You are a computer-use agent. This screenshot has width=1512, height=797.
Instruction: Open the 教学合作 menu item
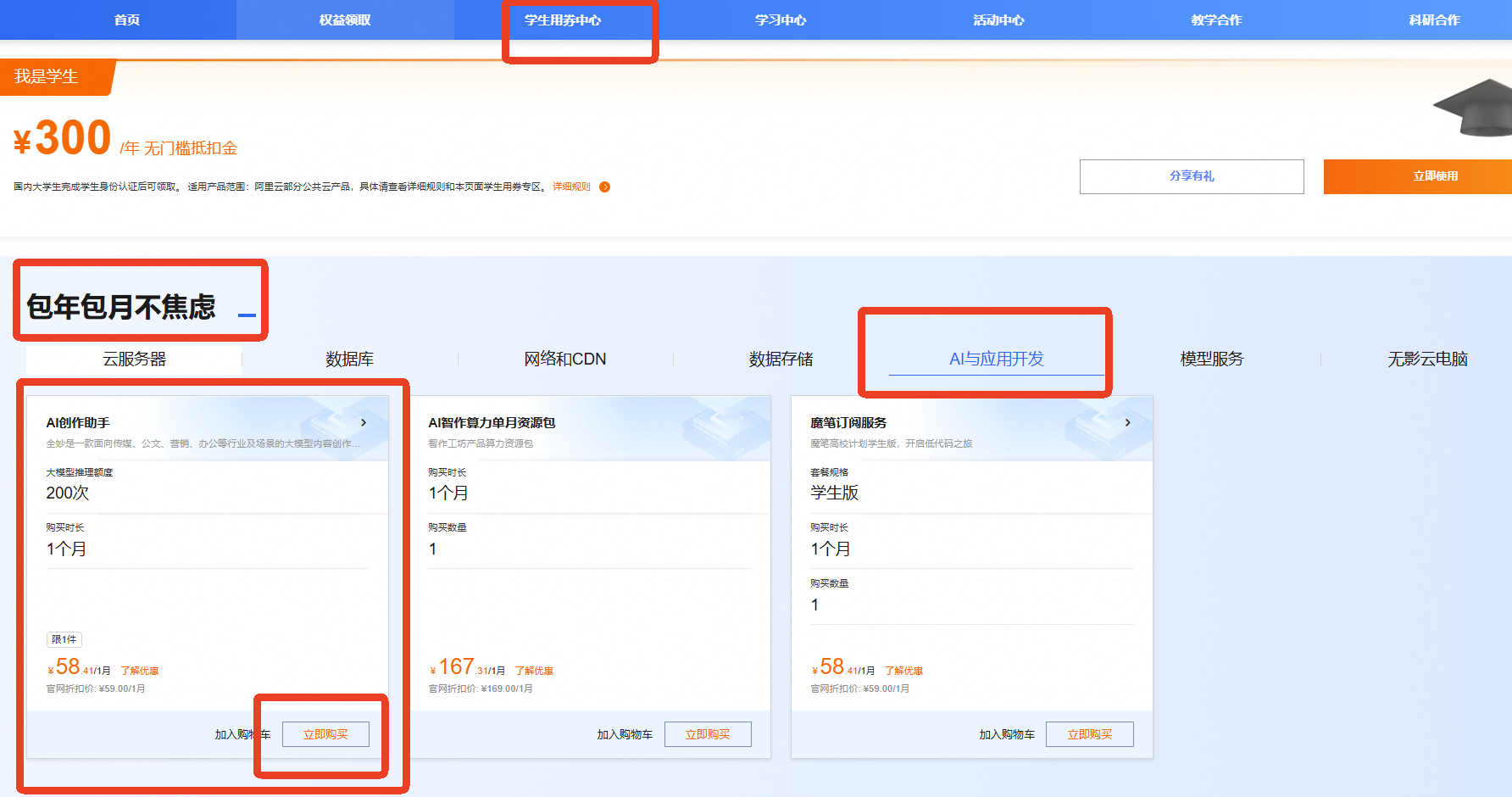1216,20
